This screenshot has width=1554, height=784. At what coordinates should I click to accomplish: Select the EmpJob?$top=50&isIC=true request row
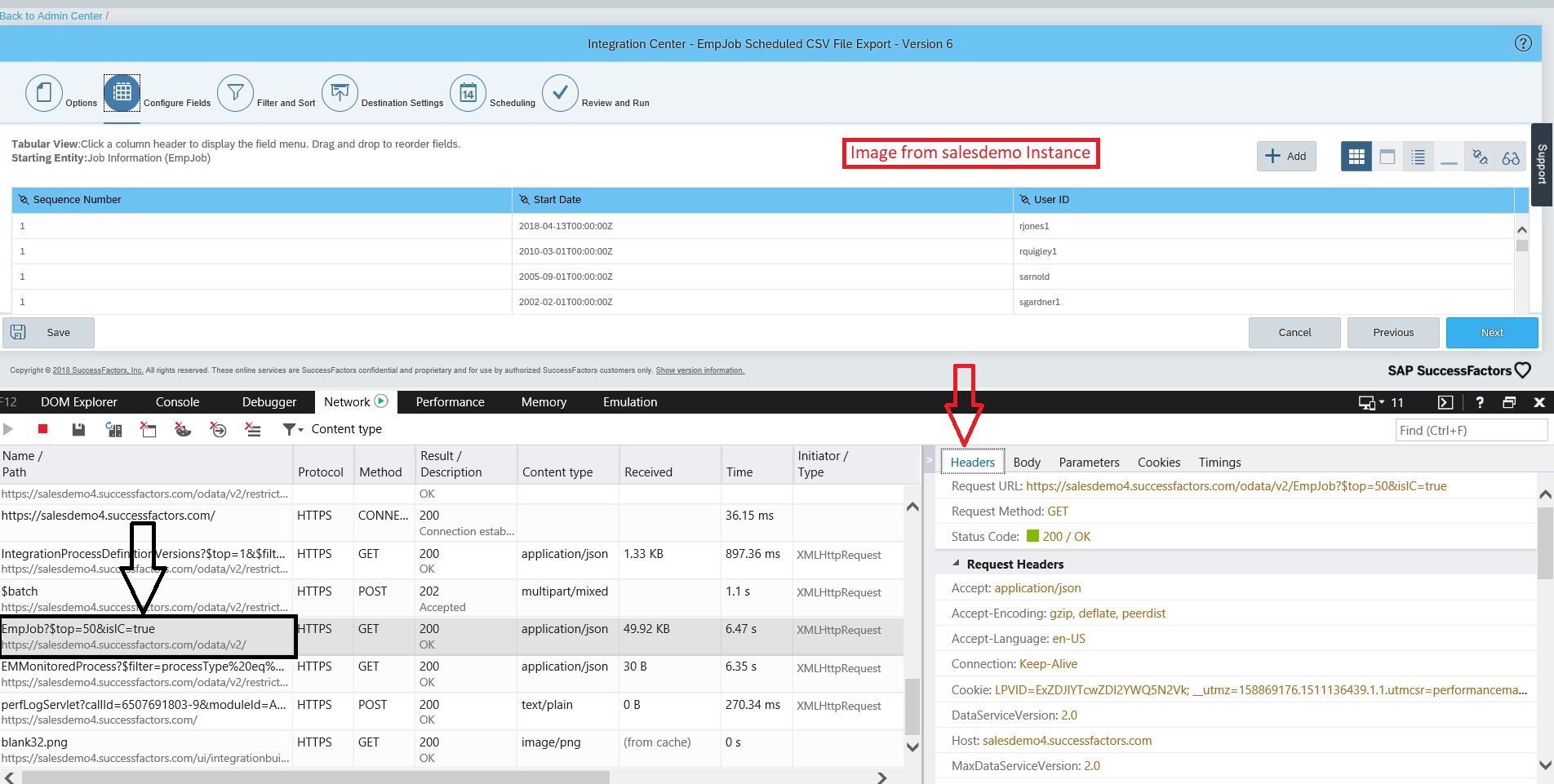[x=451, y=636]
